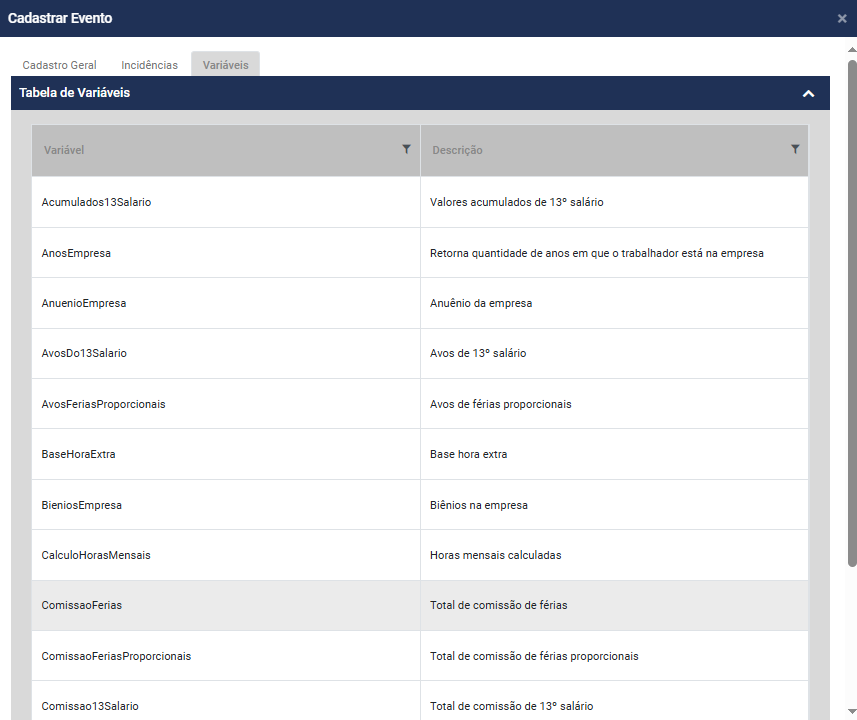857x720 pixels.
Task: Collapse the Tabela de Variáveis panel
Action: coord(808,93)
